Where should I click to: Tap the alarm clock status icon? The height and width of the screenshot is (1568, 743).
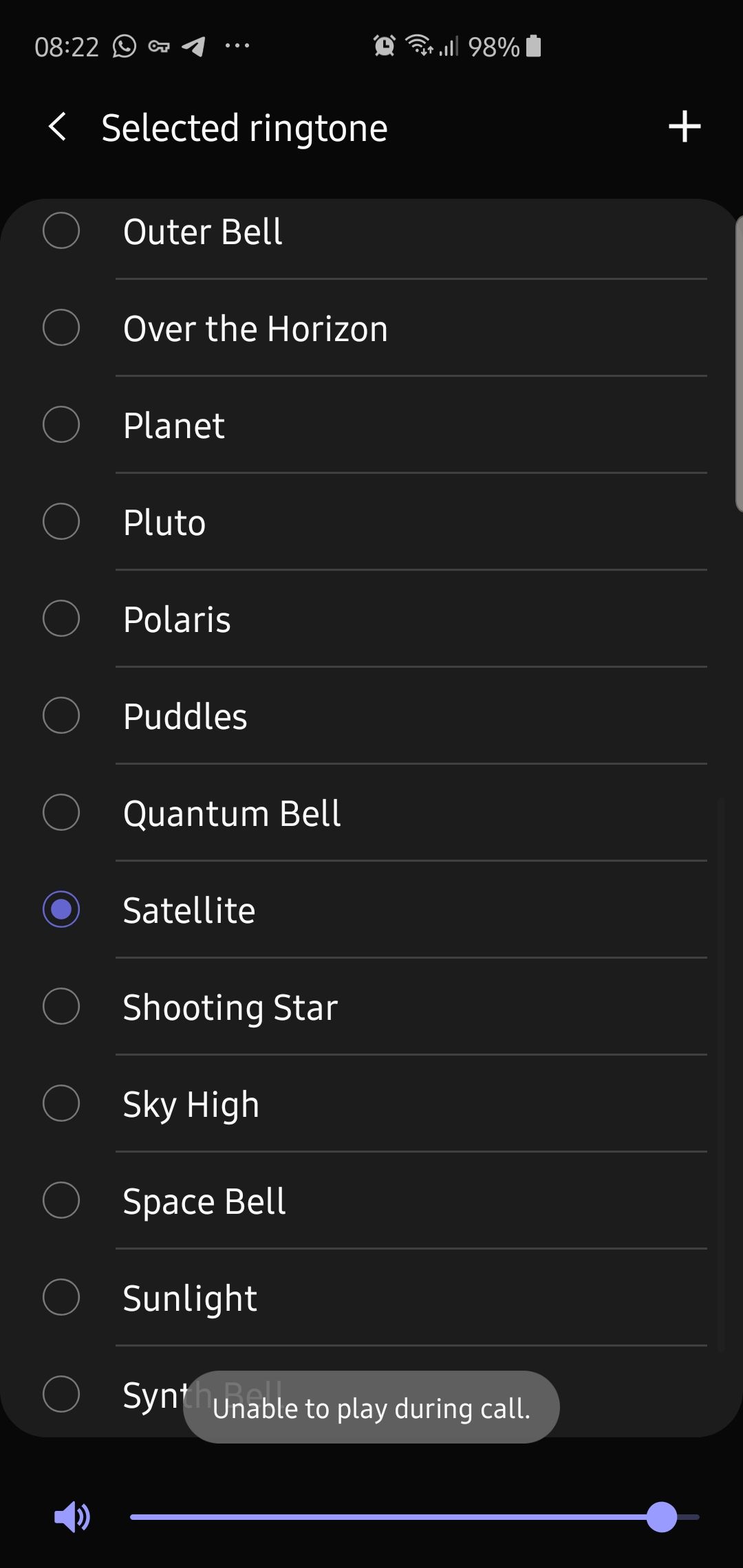(384, 46)
